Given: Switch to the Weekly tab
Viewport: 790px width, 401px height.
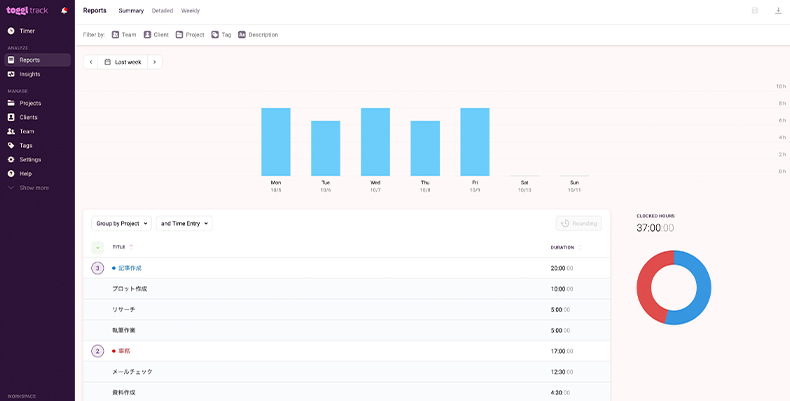Looking at the screenshot, I should [190, 11].
